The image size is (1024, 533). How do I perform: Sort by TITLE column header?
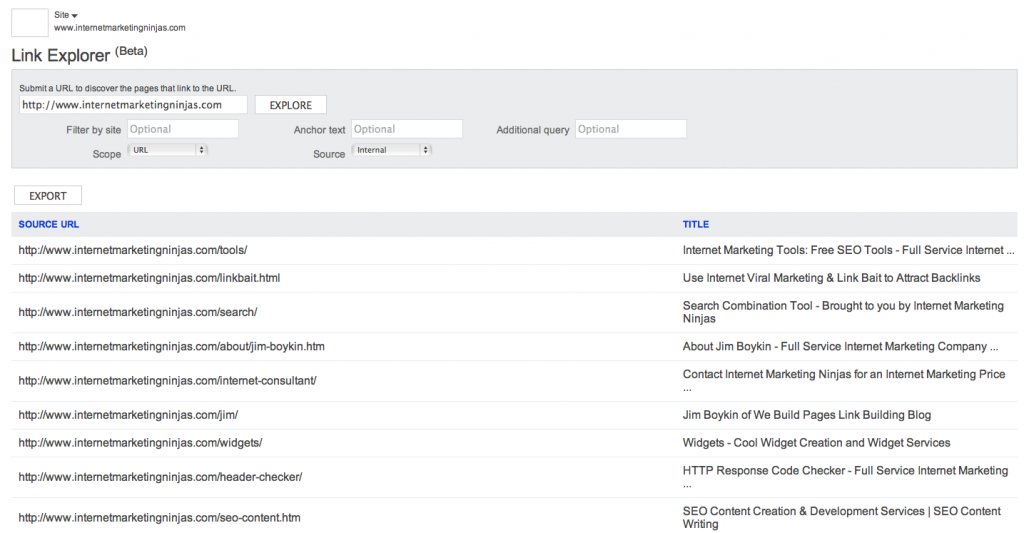(696, 224)
